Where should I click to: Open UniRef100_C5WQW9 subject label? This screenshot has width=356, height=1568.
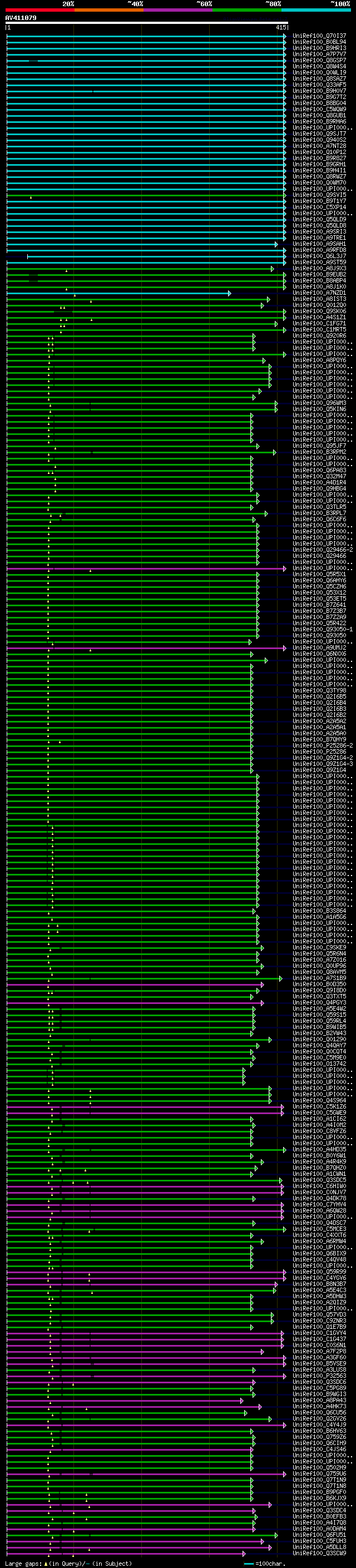[x=319, y=109]
